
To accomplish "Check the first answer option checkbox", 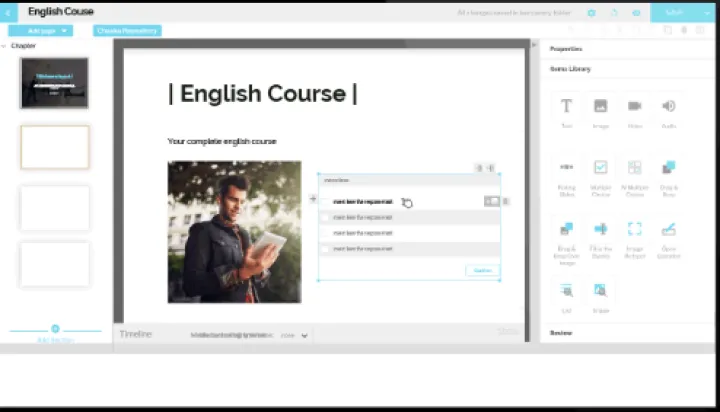I will [x=325, y=201].
